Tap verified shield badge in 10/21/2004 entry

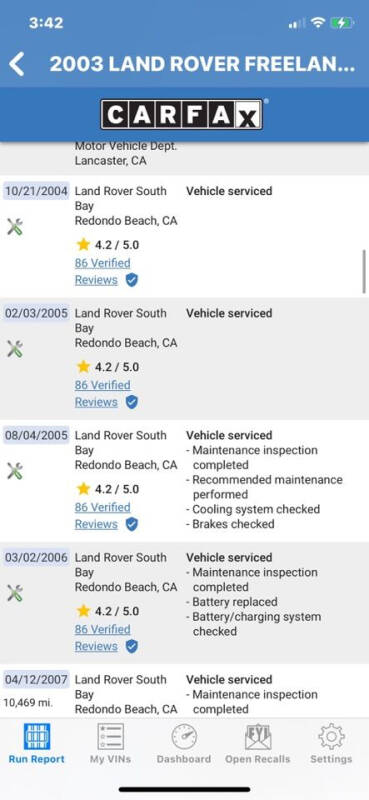(132, 280)
